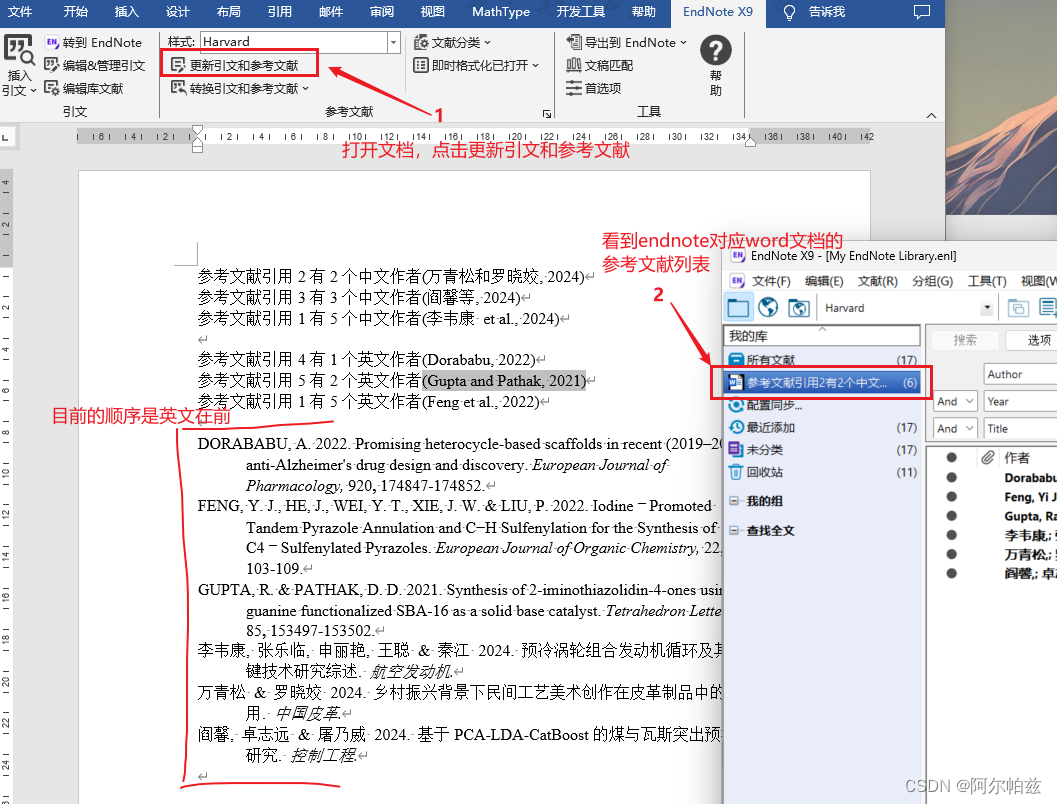Click the 搜索 button in EndNote search panel

point(965,340)
